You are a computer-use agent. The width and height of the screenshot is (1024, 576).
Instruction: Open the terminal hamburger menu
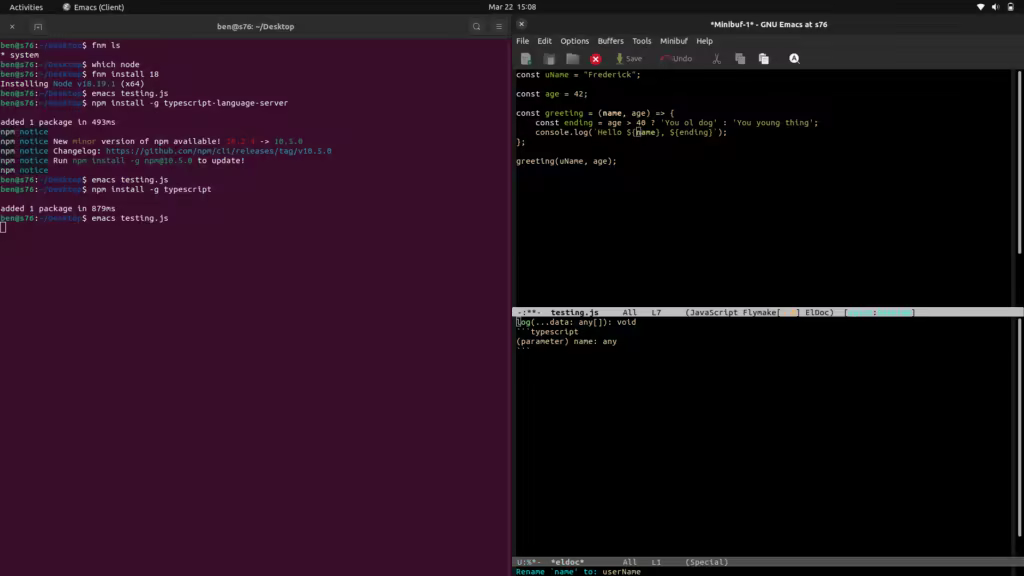click(499, 27)
